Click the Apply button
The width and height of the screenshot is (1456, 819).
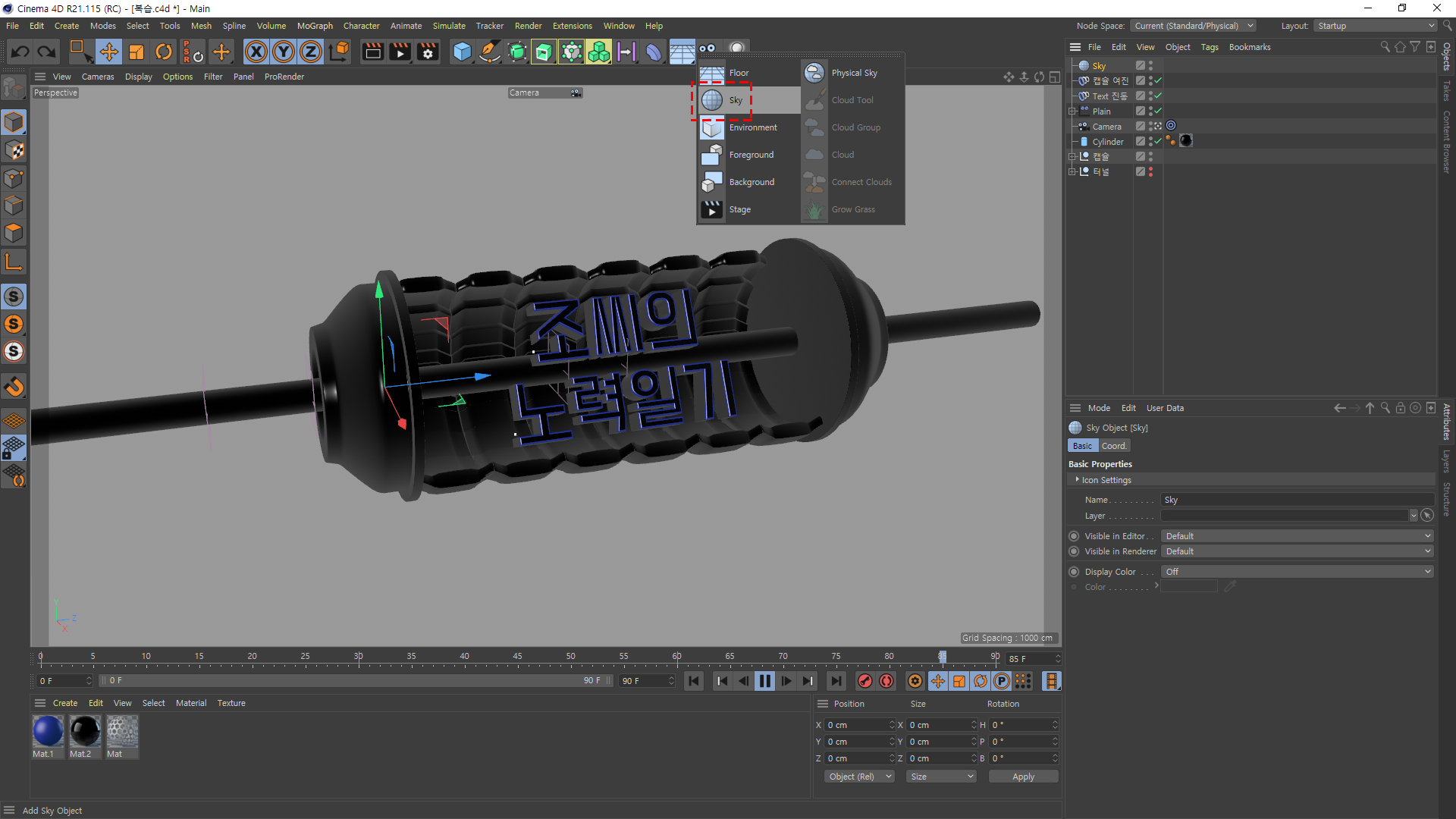pos(1023,777)
